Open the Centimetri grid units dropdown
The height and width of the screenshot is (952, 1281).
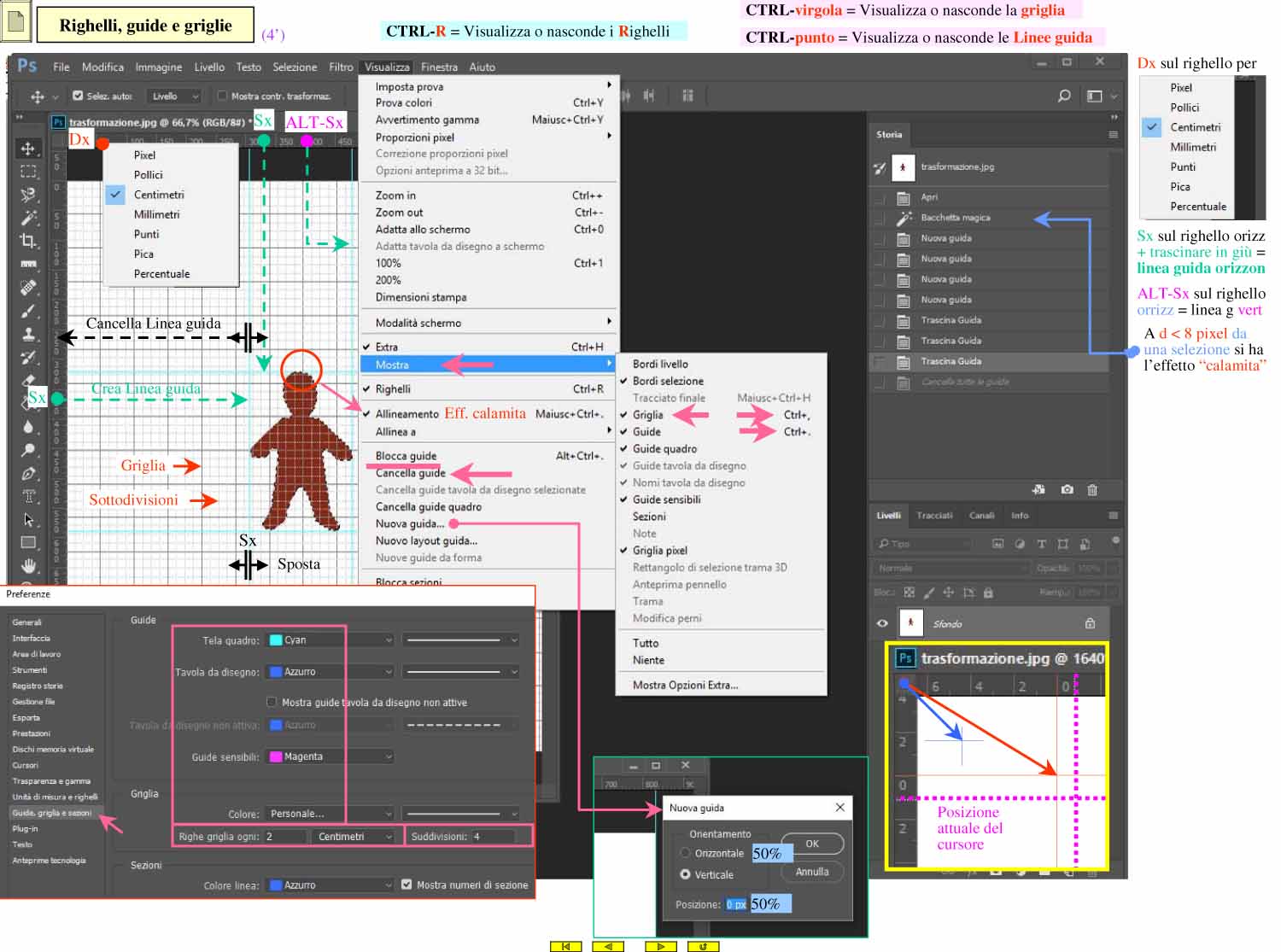click(x=354, y=837)
